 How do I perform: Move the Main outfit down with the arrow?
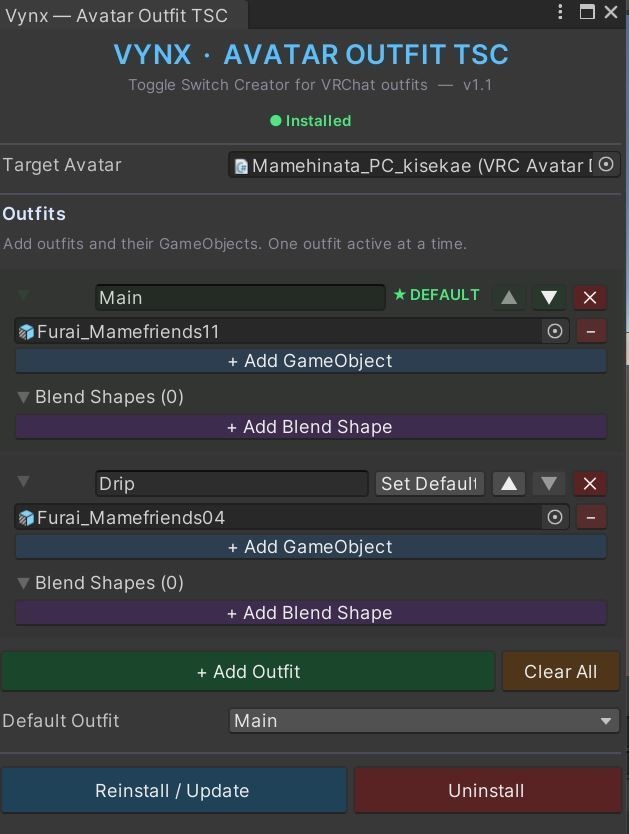pyautogui.click(x=548, y=296)
